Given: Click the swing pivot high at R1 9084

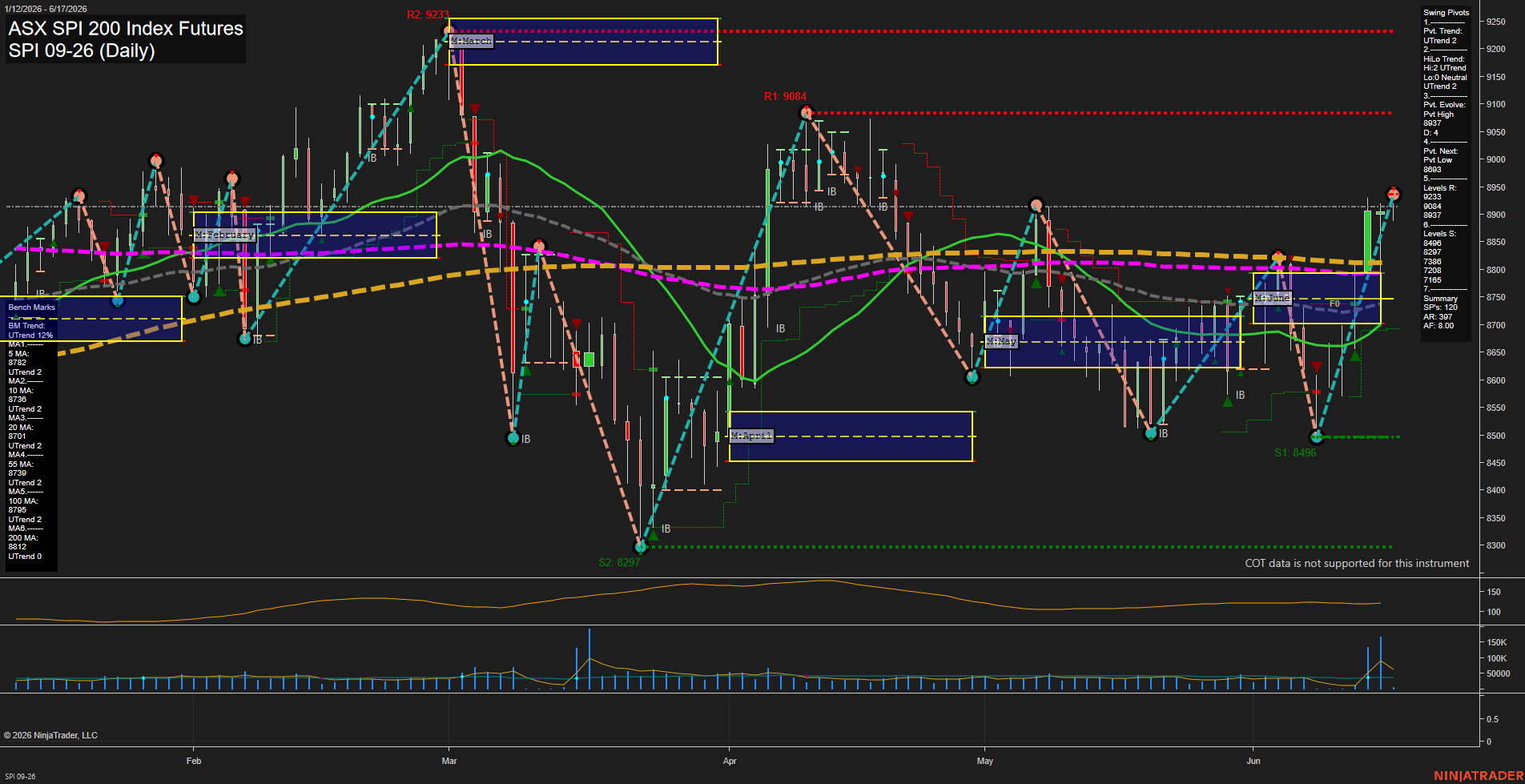Looking at the screenshot, I should coord(807,113).
